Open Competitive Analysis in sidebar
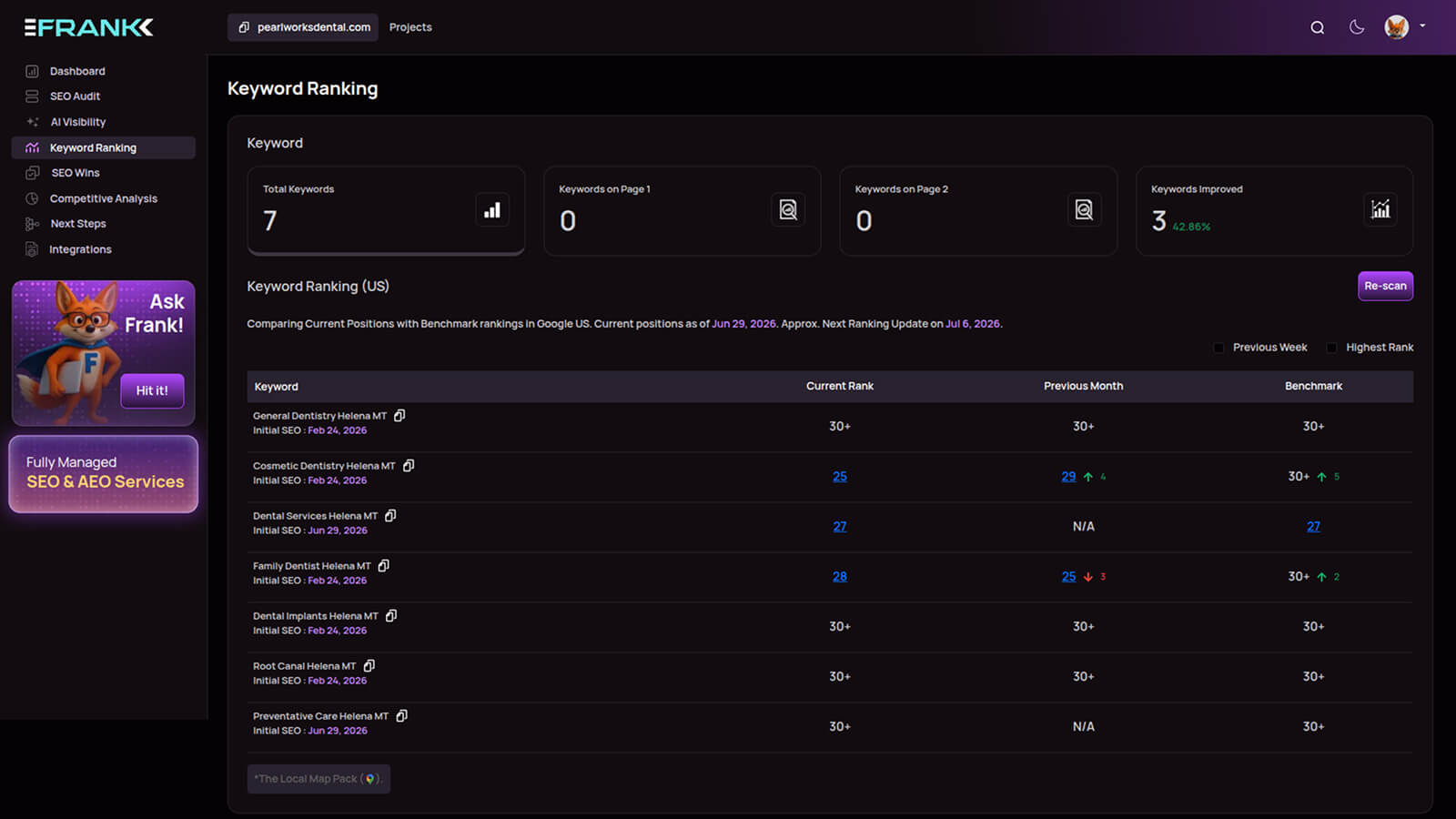This screenshot has width=1456, height=819. (103, 198)
